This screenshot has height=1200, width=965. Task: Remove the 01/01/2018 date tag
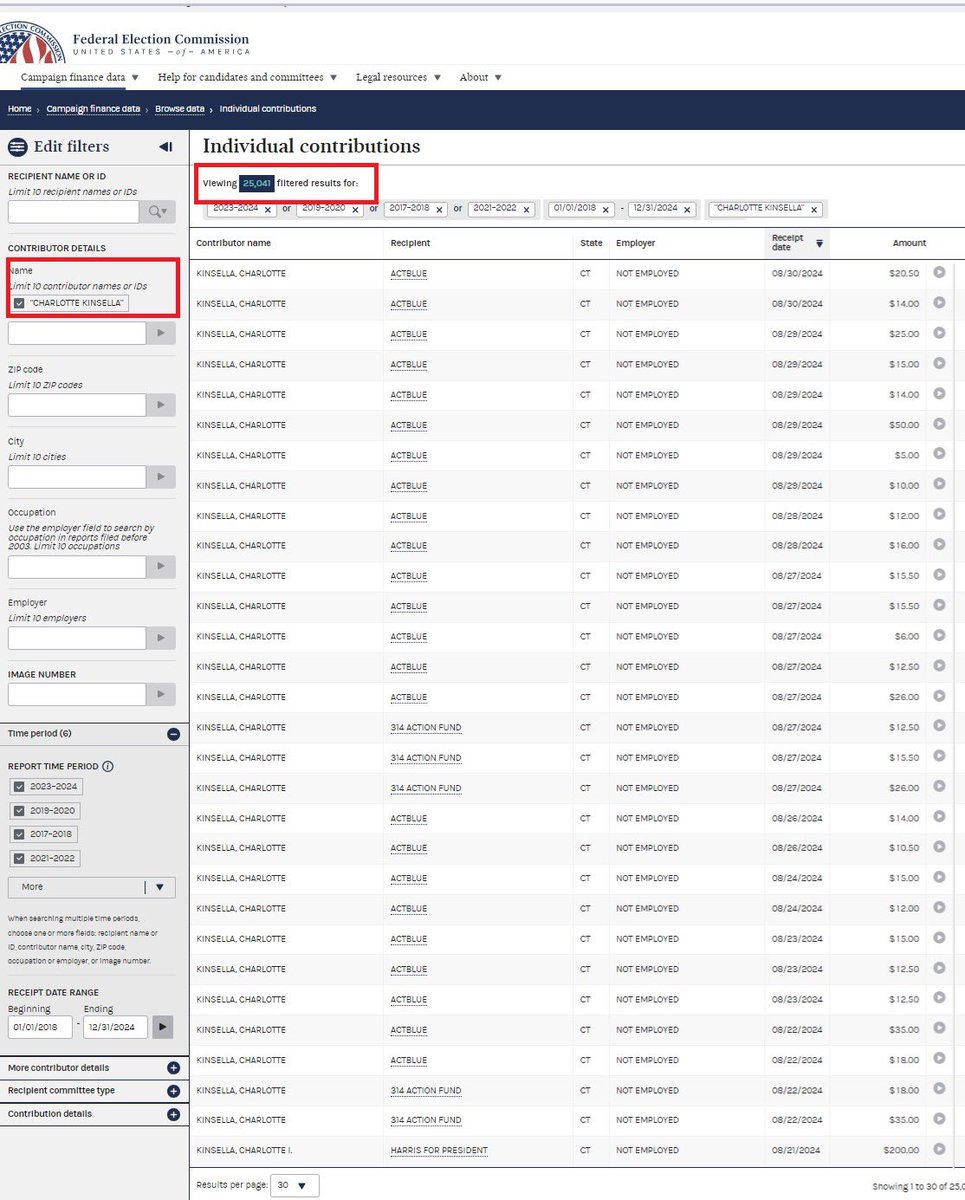coord(606,210)
